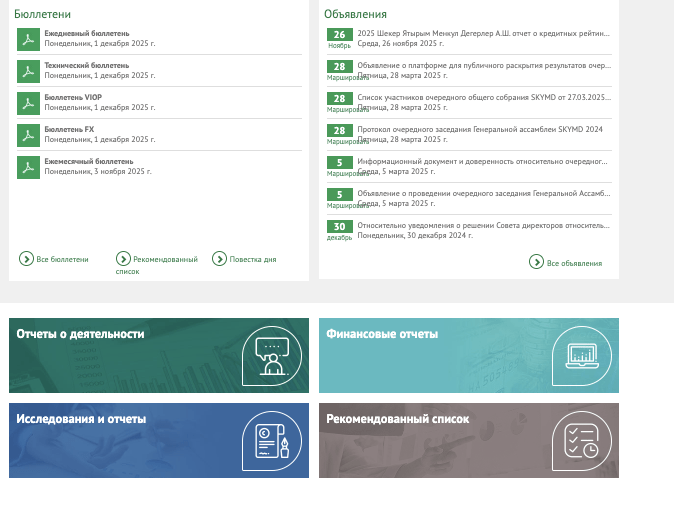Click arrow icon next to Повестка дня
The width and height of the screenshot is (674, 508).
(x=219, y=259)
